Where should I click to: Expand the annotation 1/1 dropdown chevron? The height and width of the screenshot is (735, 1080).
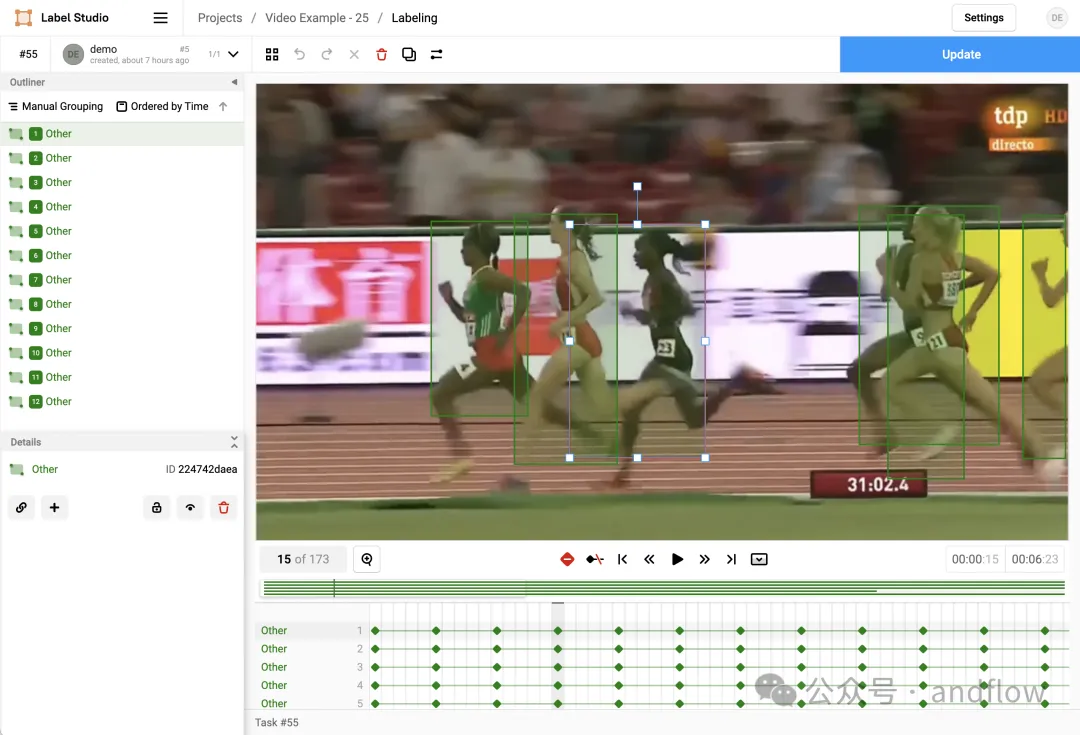[233, 54]
